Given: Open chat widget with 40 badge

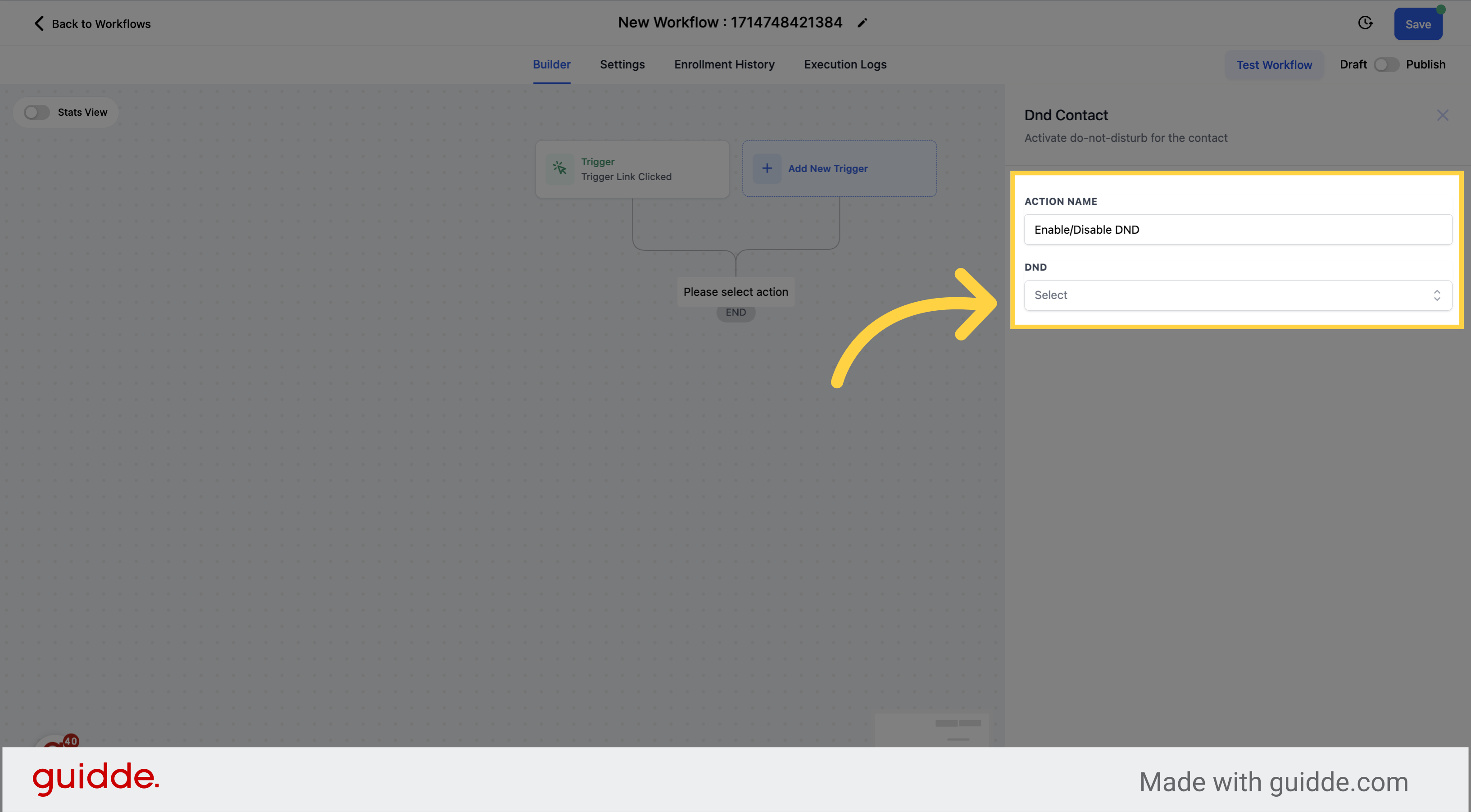Looking at the screenshot, I should coord(56,741).
